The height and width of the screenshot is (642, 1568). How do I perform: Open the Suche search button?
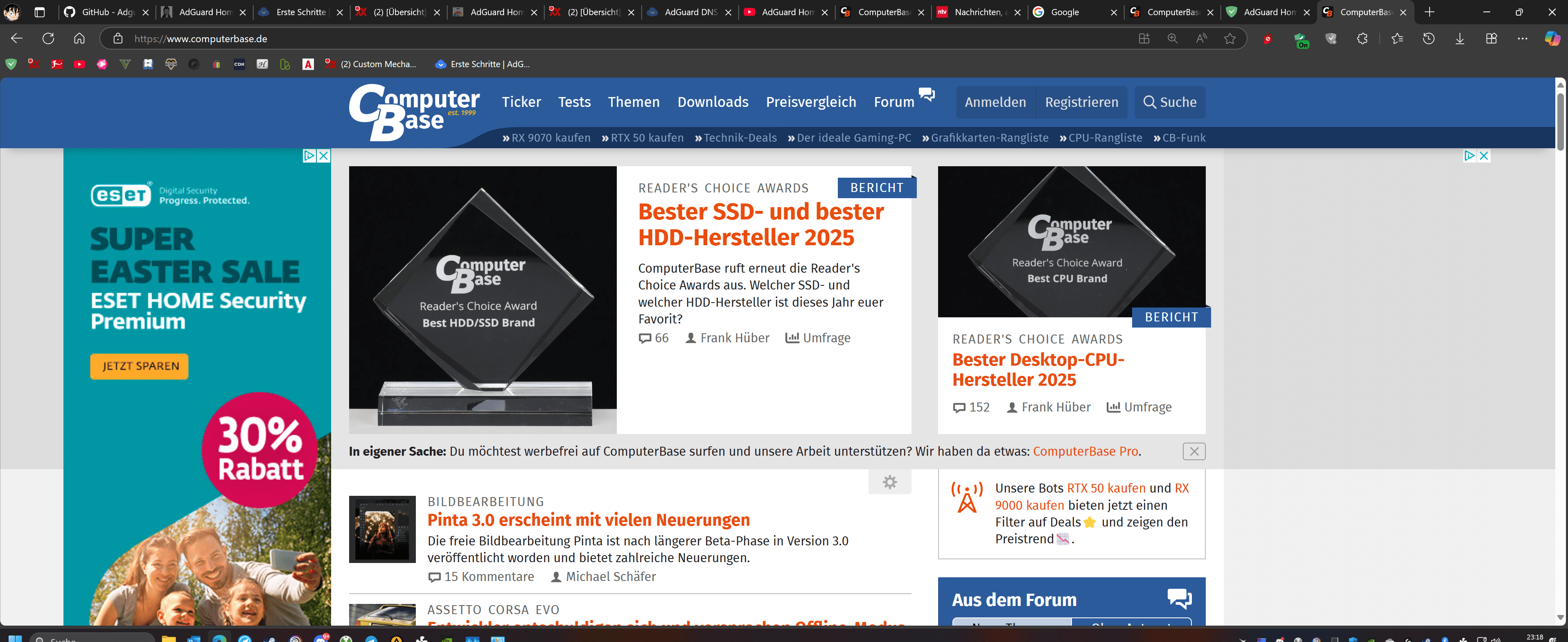click(1170, 102)
